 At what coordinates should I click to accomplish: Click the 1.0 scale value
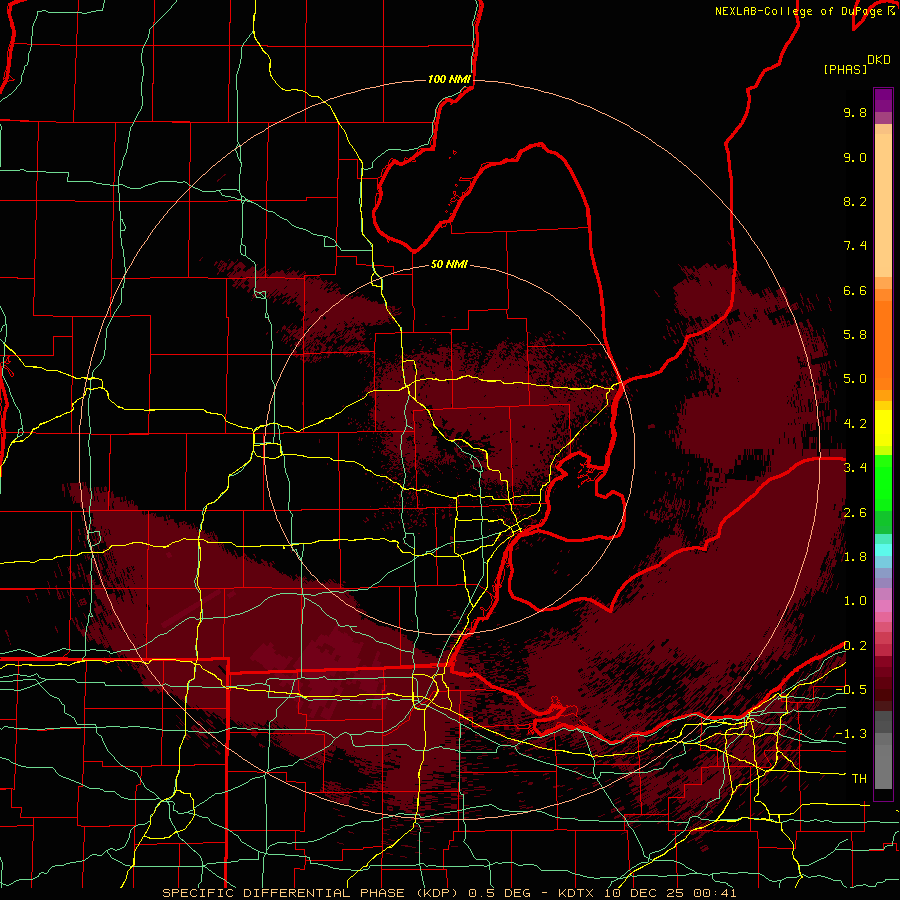tap(855, 601)
